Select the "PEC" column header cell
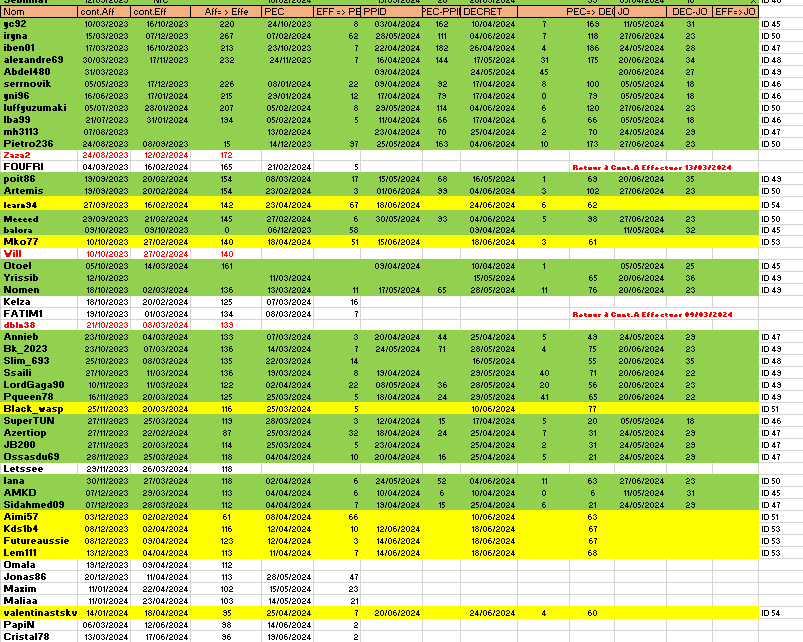Viewport: 803px width, 642px height. point(287,12)
